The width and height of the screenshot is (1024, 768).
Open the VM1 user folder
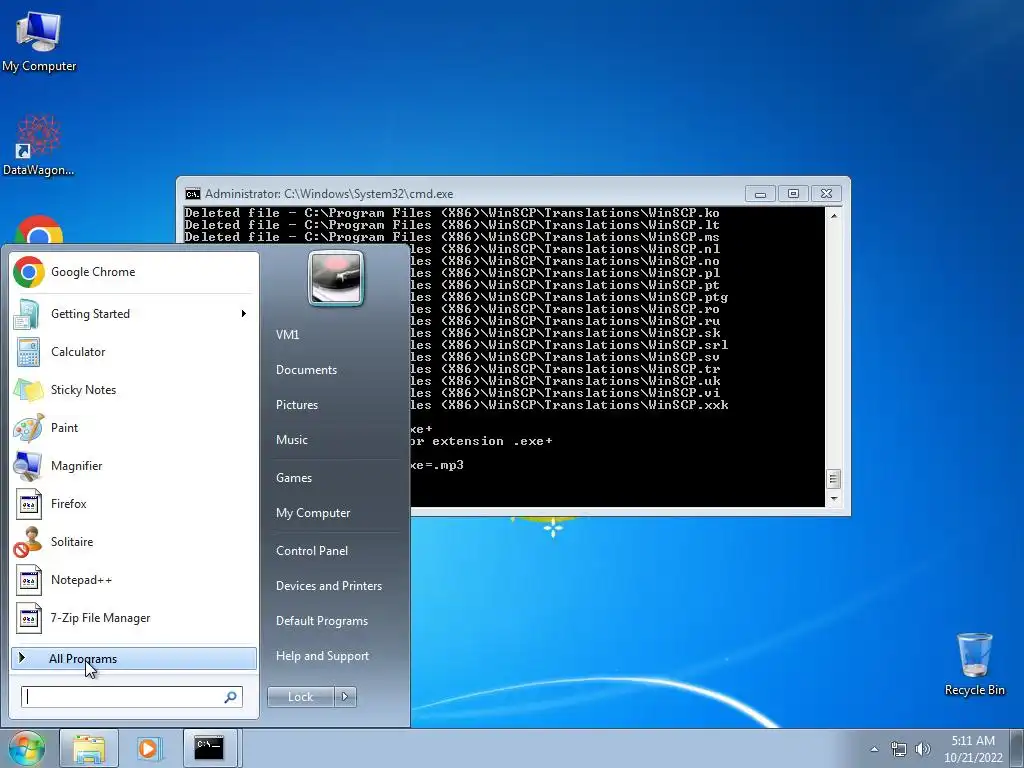[287, 335]
